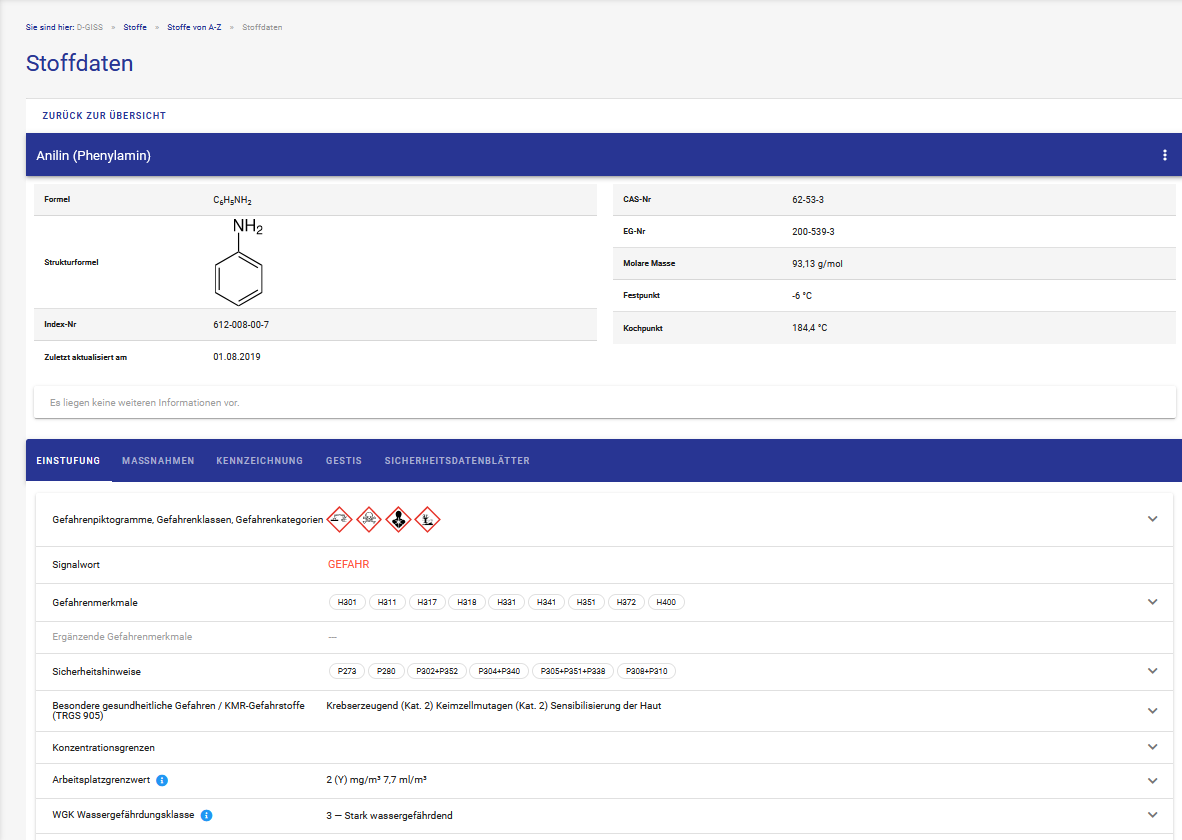
Task: Click the health hazard pictogram
Action: pos(398,520)
